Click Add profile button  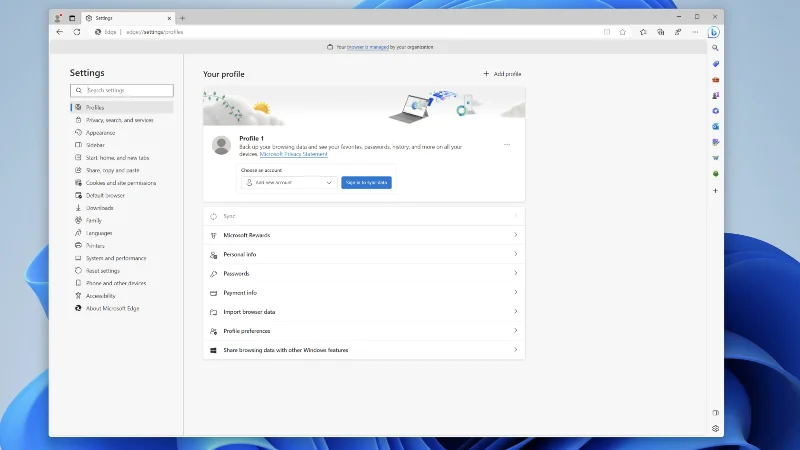point(502,74)
